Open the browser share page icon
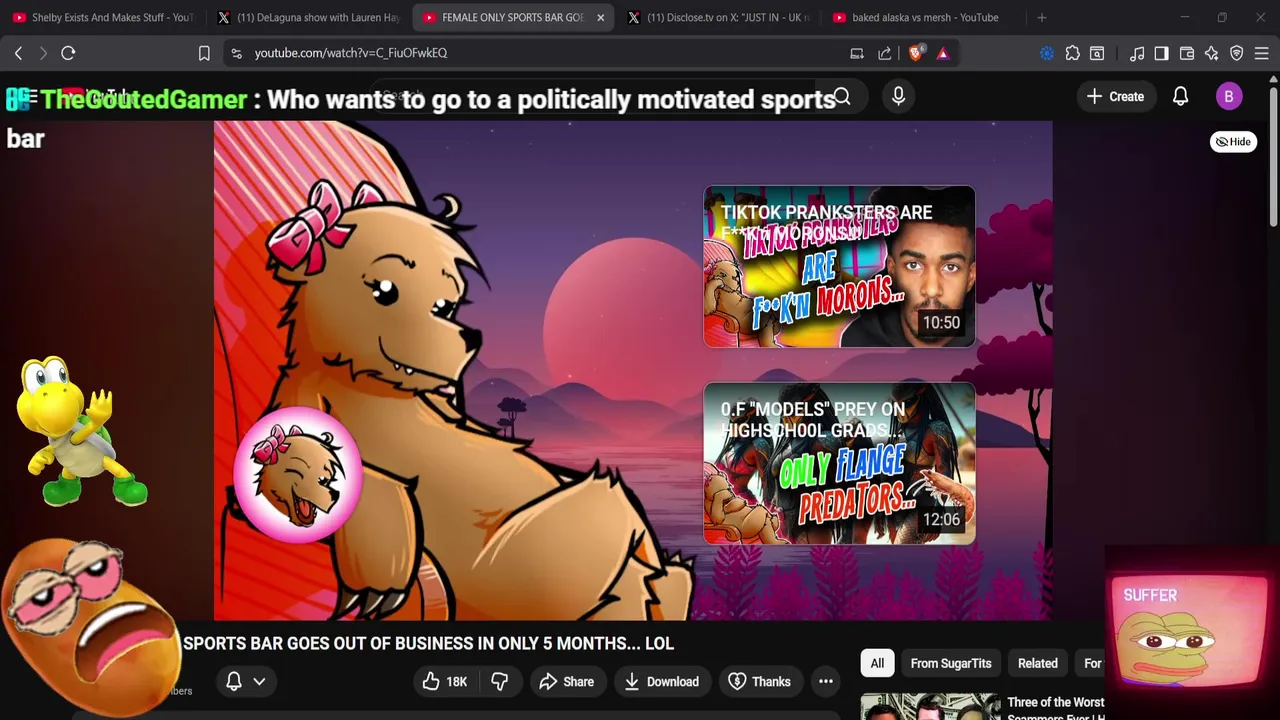Viewport: 1280px width, 720px height. coord(885,53)
